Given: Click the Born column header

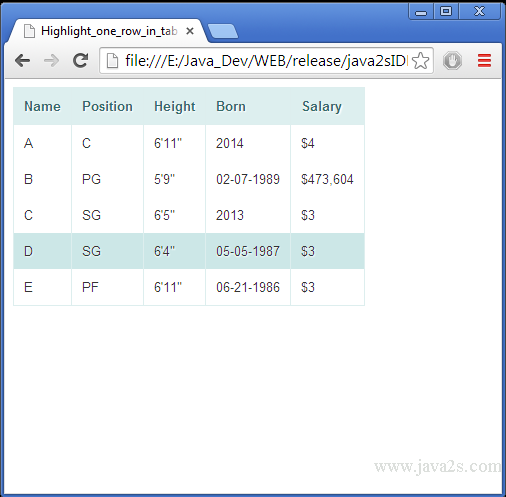Looking at the screenshot, I should [x=248, y=106].
